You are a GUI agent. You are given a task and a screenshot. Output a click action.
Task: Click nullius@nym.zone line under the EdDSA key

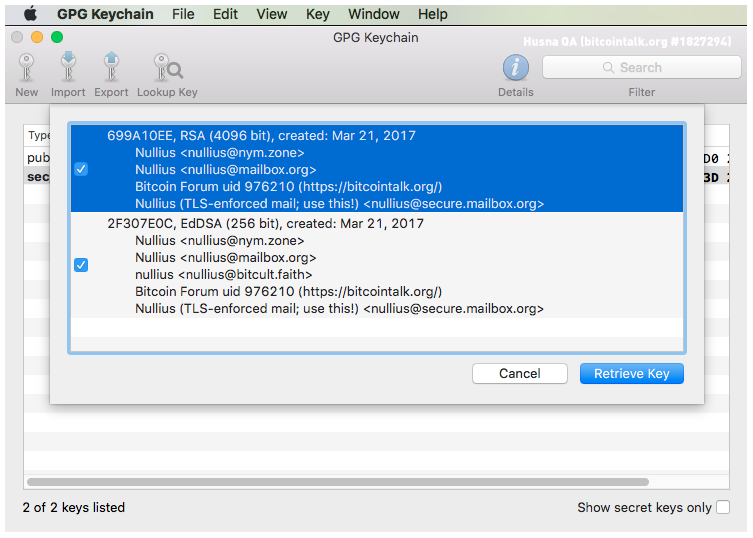click(219, 240)
